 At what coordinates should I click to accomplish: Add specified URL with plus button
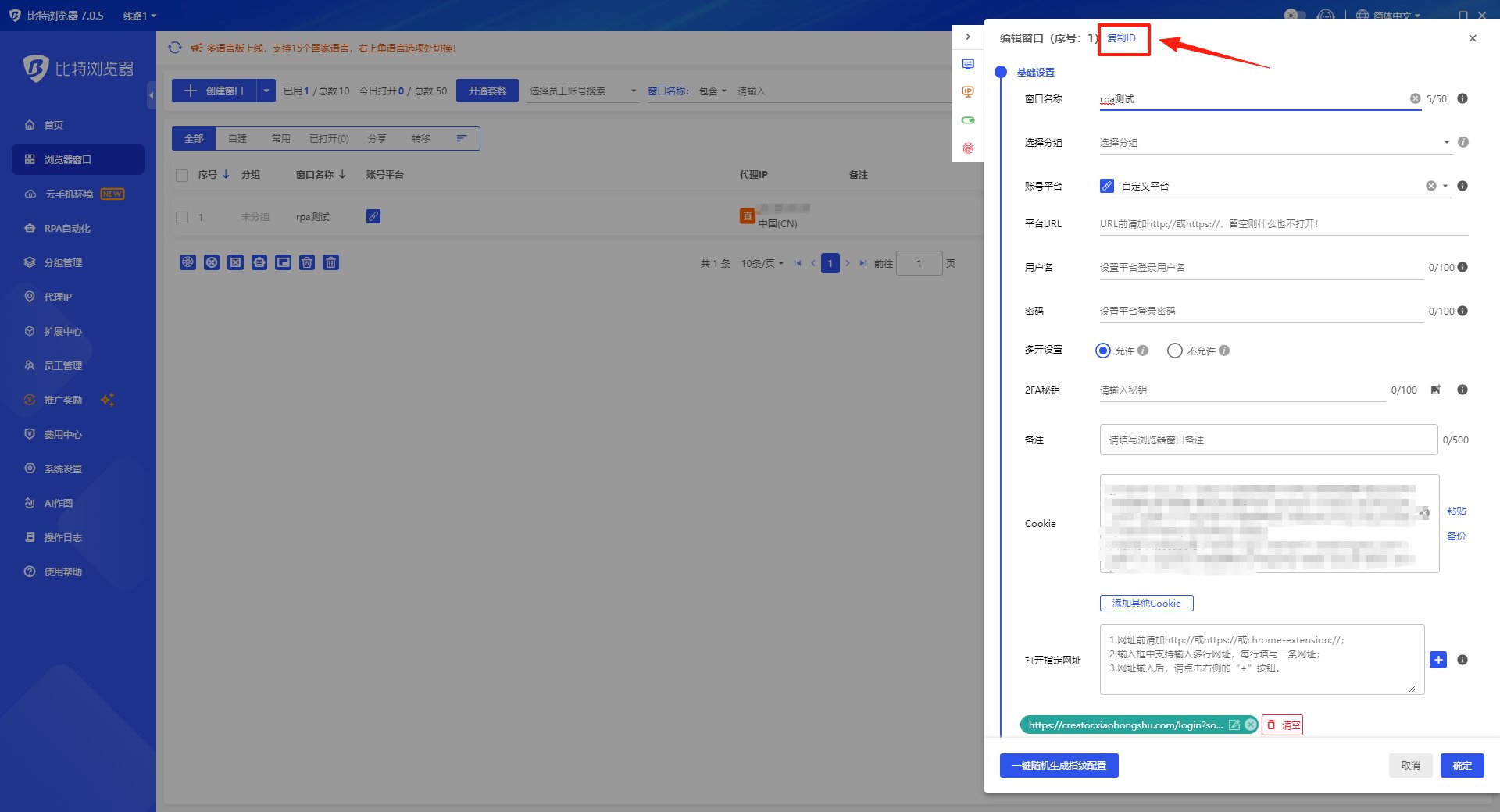(x=1438, y=660)
